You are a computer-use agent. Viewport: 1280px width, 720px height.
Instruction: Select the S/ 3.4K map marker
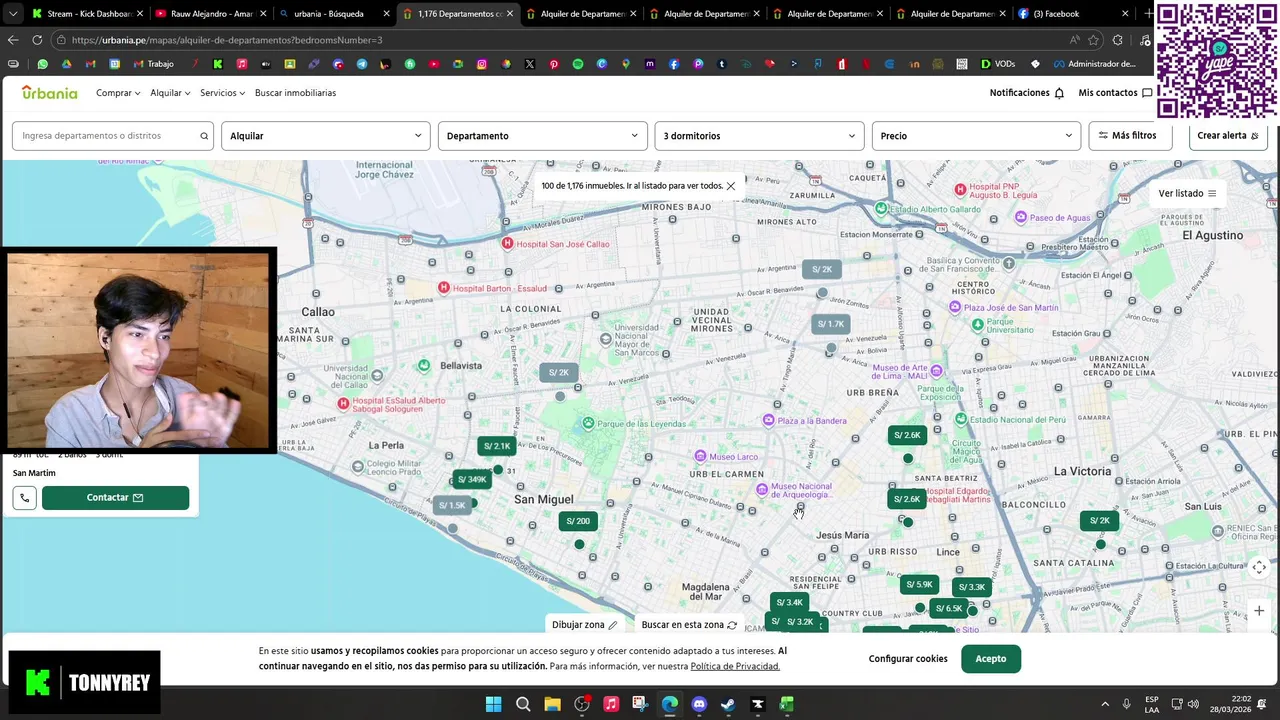pos(790,603)
